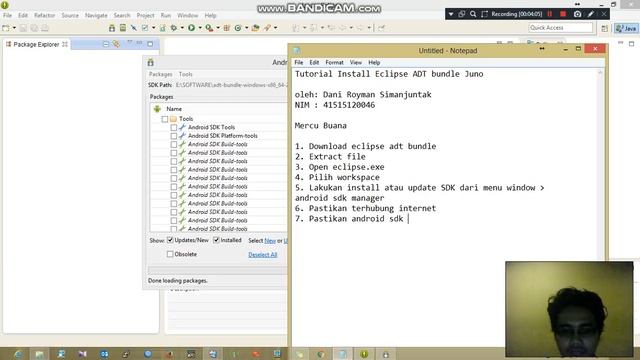This screenshot has width=640, height=360.
Task: Enable the Obsolete checkbox
Action: pos(170,254)
